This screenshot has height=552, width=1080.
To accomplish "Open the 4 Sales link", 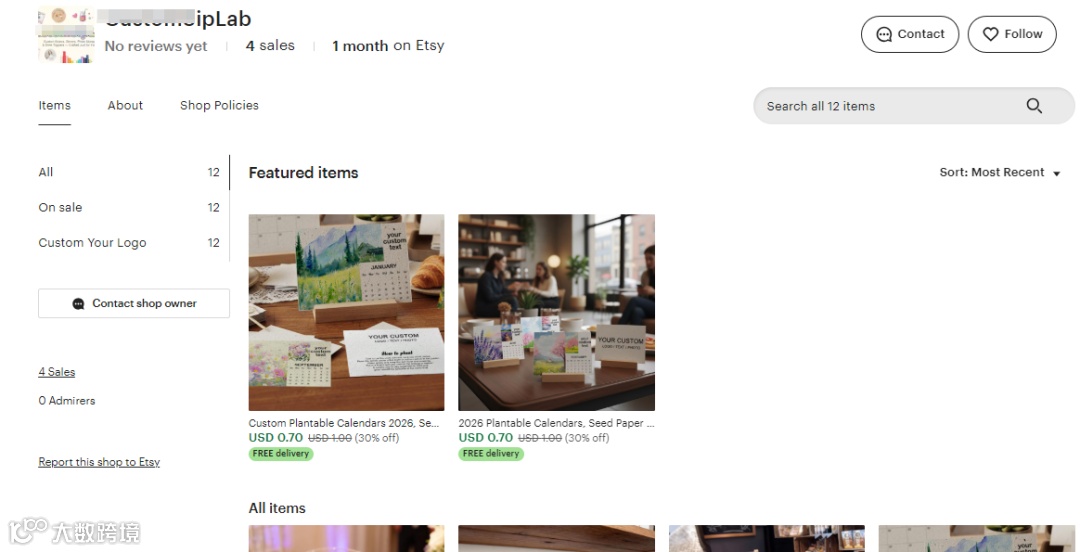I will [x=56, y=372].
